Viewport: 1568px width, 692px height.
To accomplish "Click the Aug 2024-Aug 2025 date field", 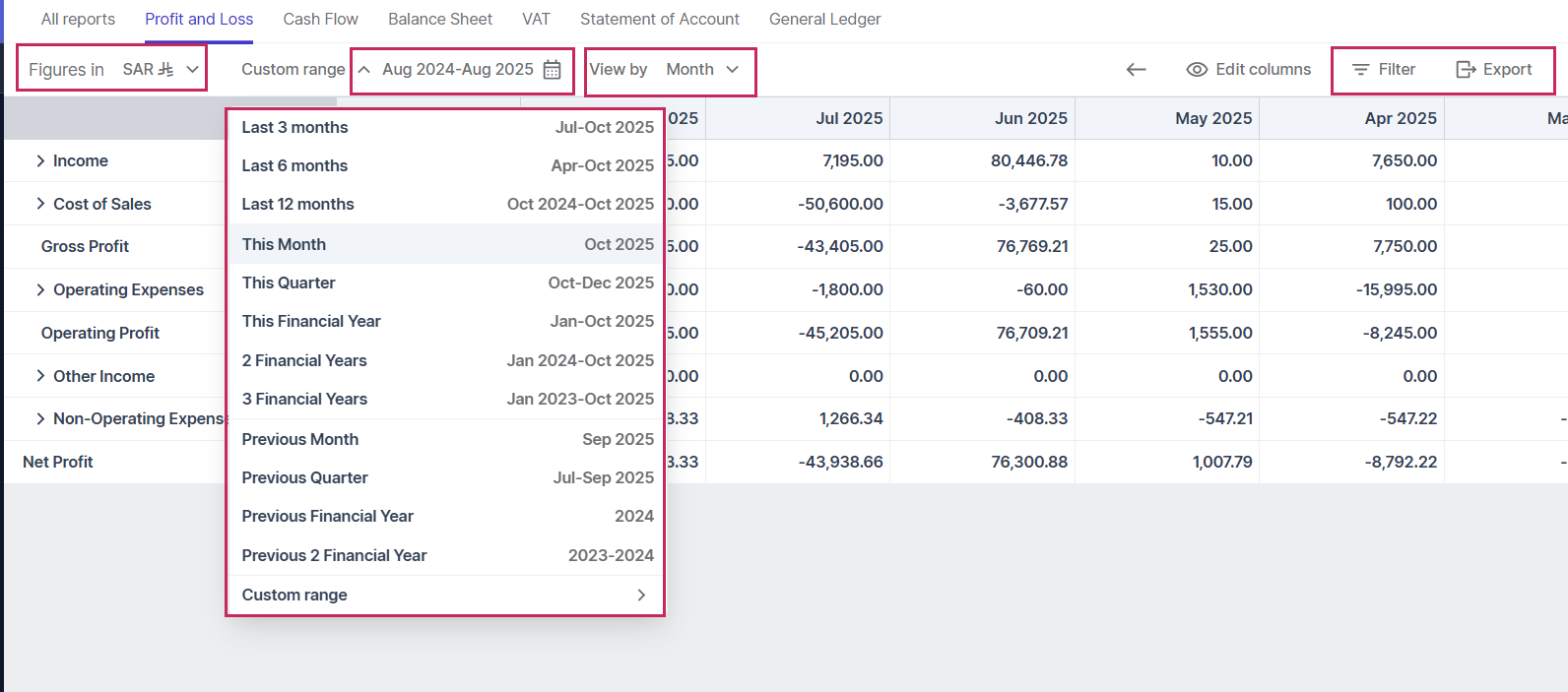I will pyautogui.click(x=457, y=70).
